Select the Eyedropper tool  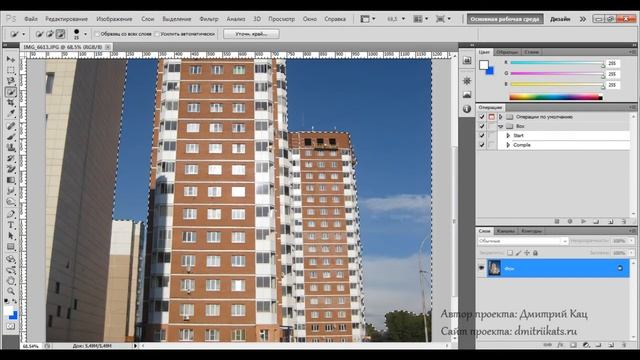pos(11,114)
